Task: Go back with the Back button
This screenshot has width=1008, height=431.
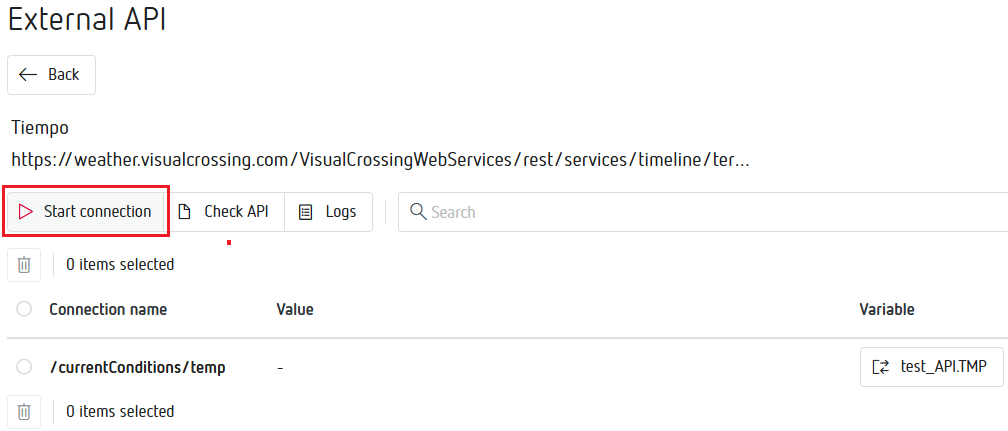Action: pos(52,75)
